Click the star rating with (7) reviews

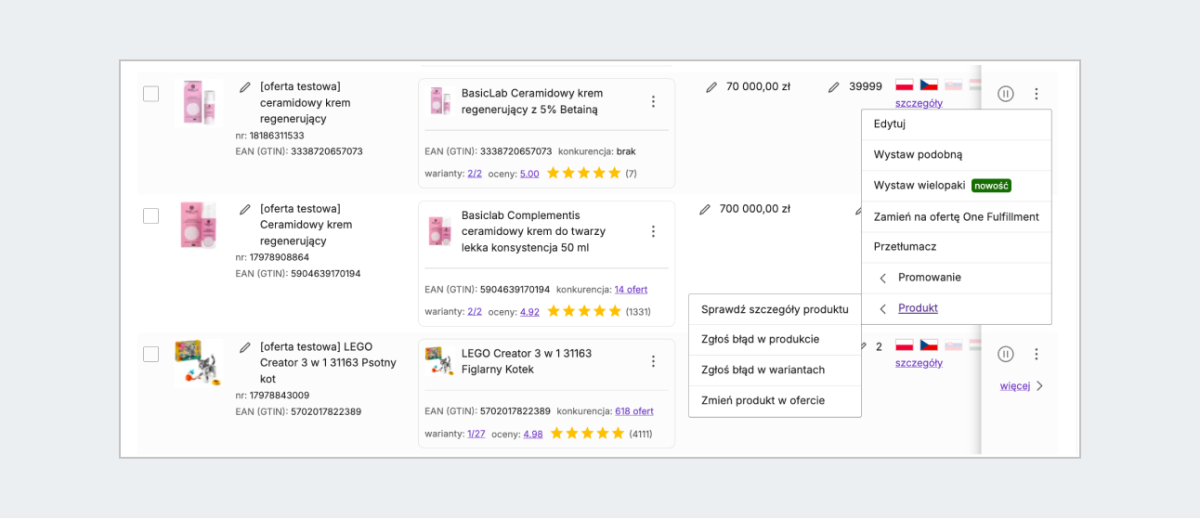click(584, 173)
